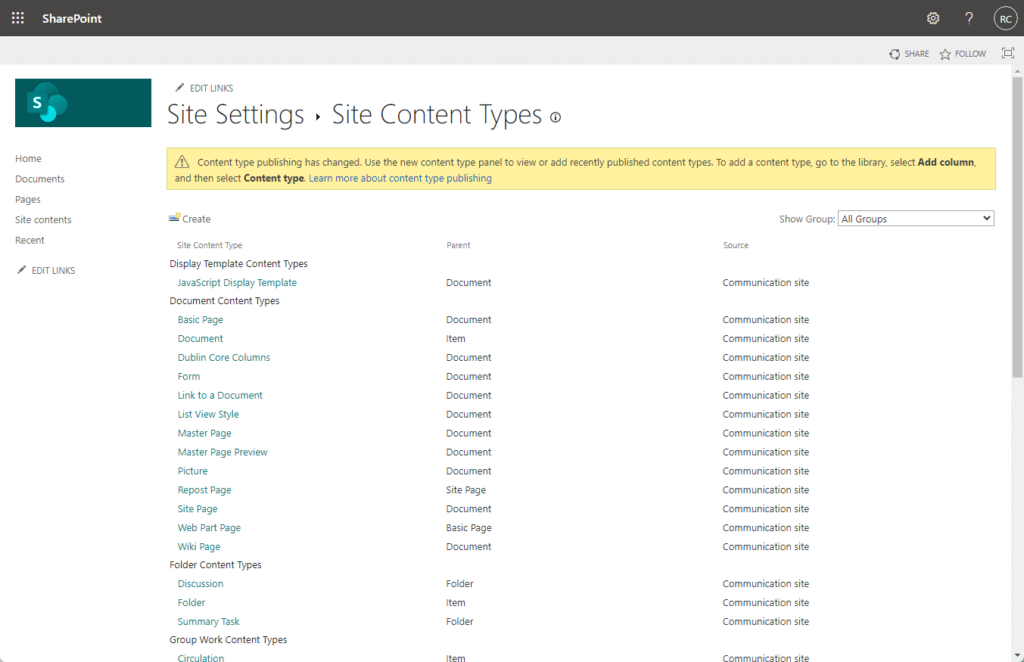Click the SharePoint title in header
This screenshot has height=662, width=1024.
tap(72, 18)
